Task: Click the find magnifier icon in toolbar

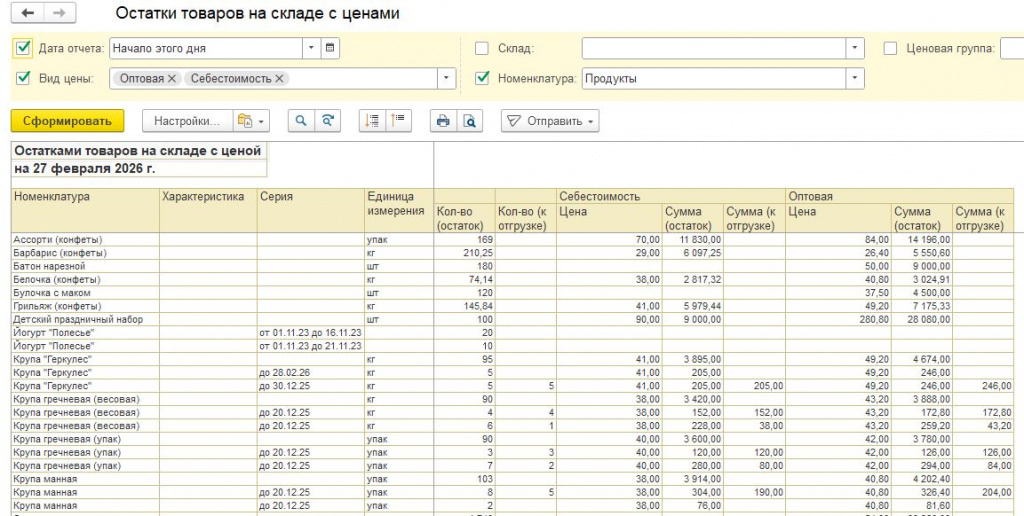Action: point(301,121)
